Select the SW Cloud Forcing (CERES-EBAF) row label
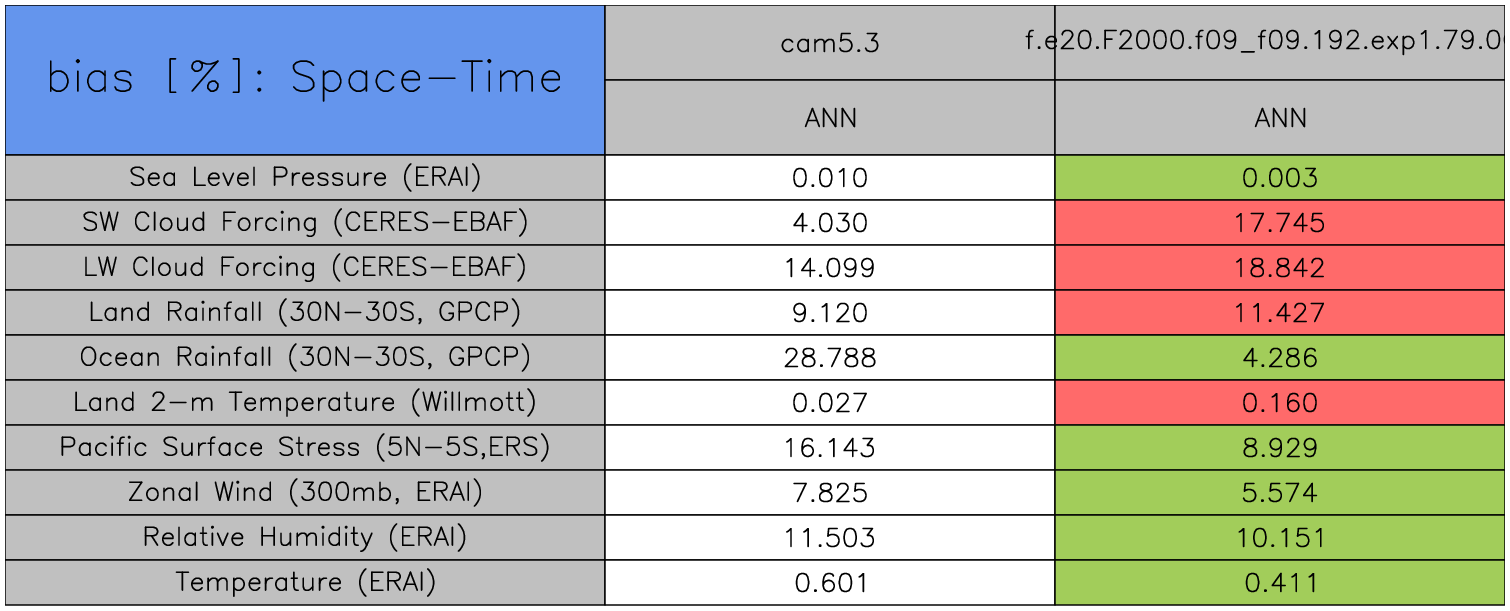This screenshot has height=611, width=1510. pos(305,223)
